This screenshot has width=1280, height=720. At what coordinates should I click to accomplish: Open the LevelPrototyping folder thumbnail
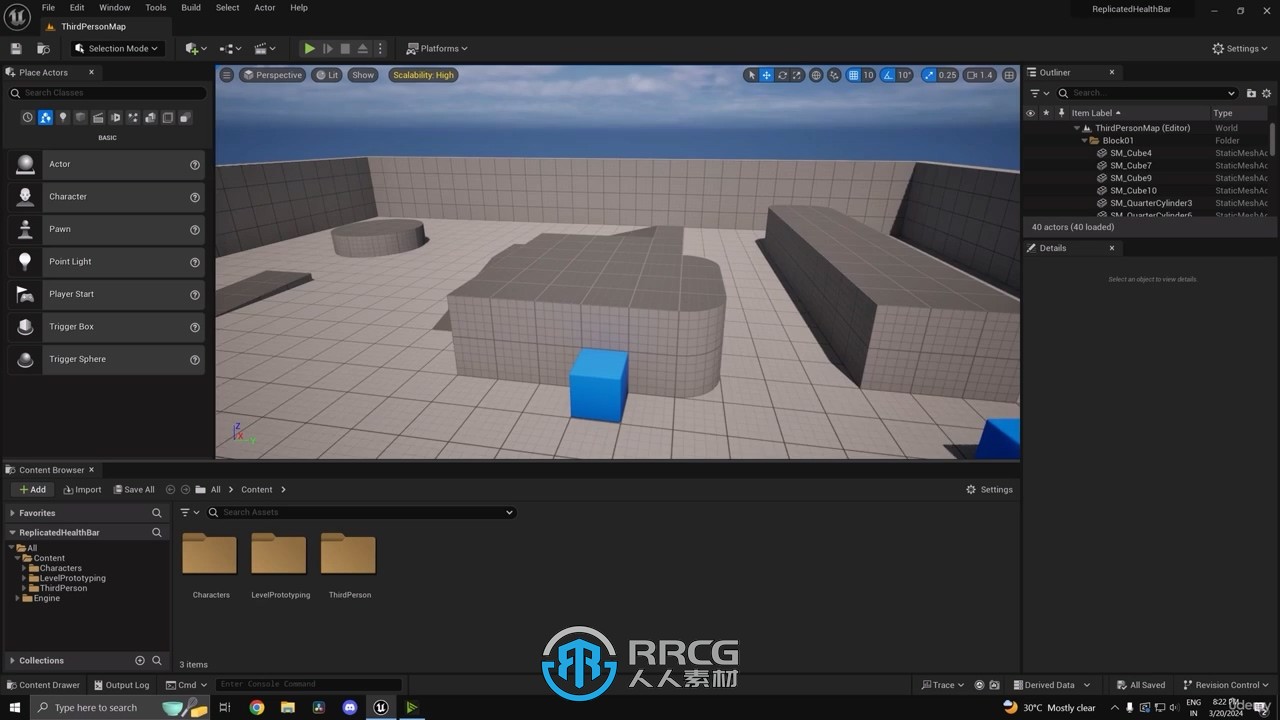pos(278,555)
